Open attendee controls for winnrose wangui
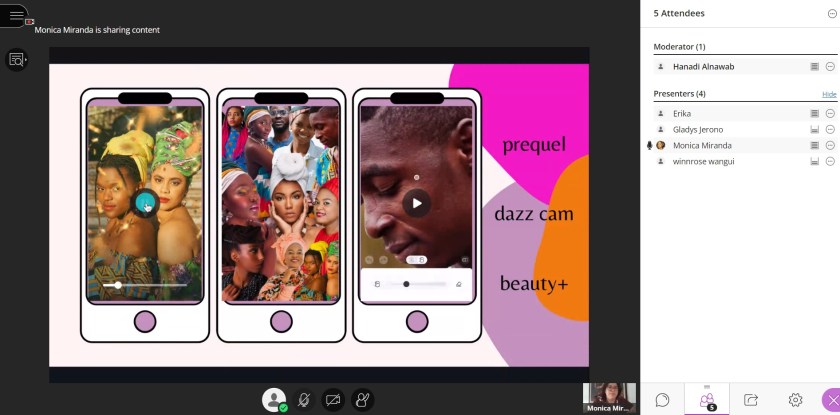840x415 pixels. point(830,161)
